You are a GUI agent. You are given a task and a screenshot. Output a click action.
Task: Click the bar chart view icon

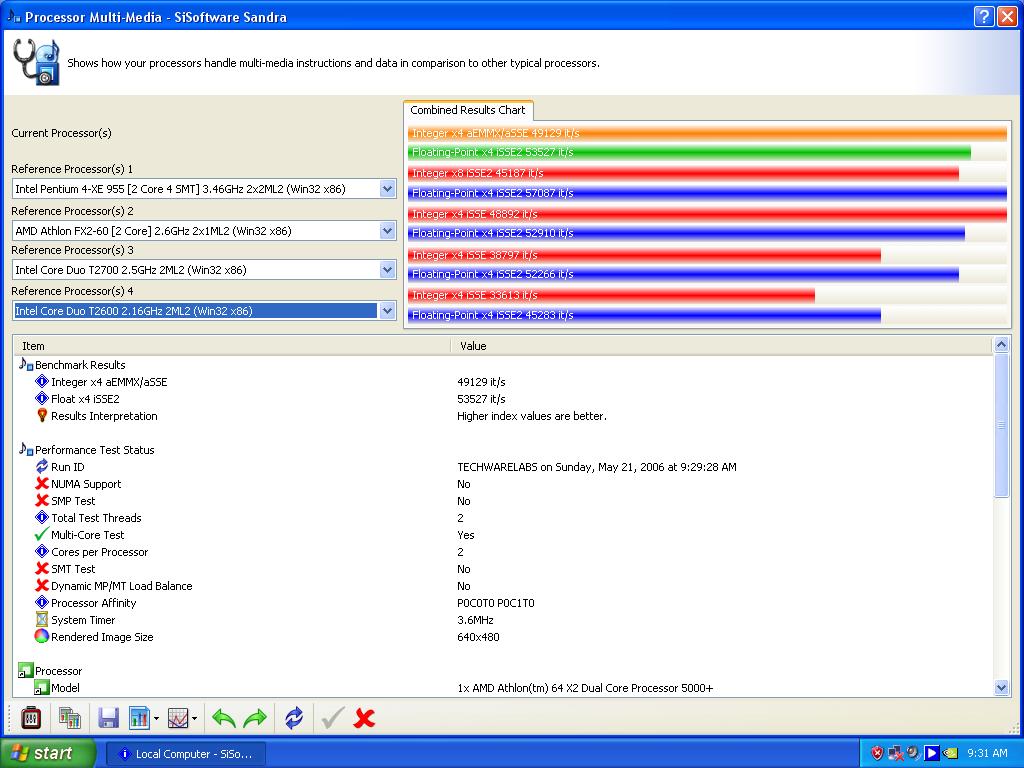[x=139, y=718]
